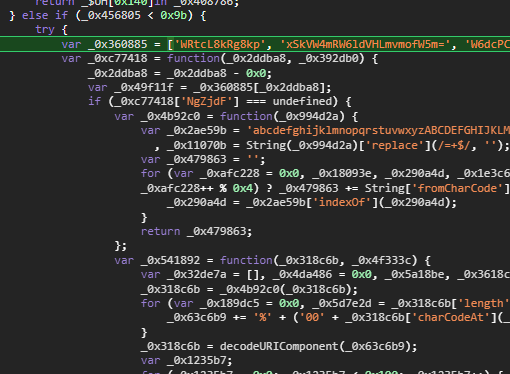This screenshot has width=510, height=374.
Task: Click the try keyword
Action: tap(45, 29)
